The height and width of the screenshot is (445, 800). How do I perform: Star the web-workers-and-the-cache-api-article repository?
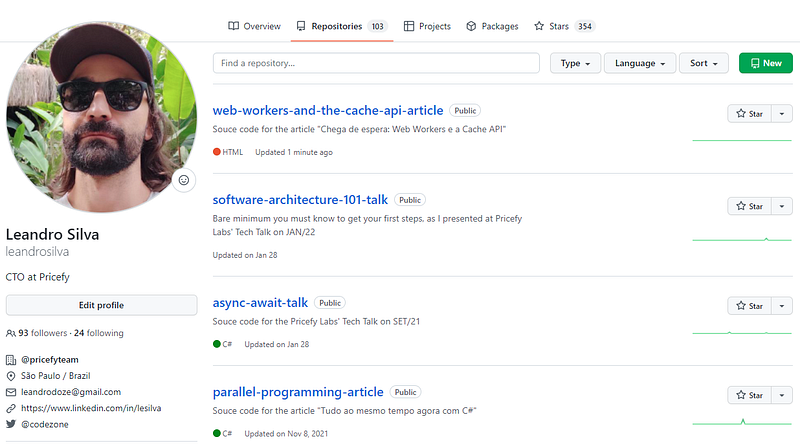(749, 114)
